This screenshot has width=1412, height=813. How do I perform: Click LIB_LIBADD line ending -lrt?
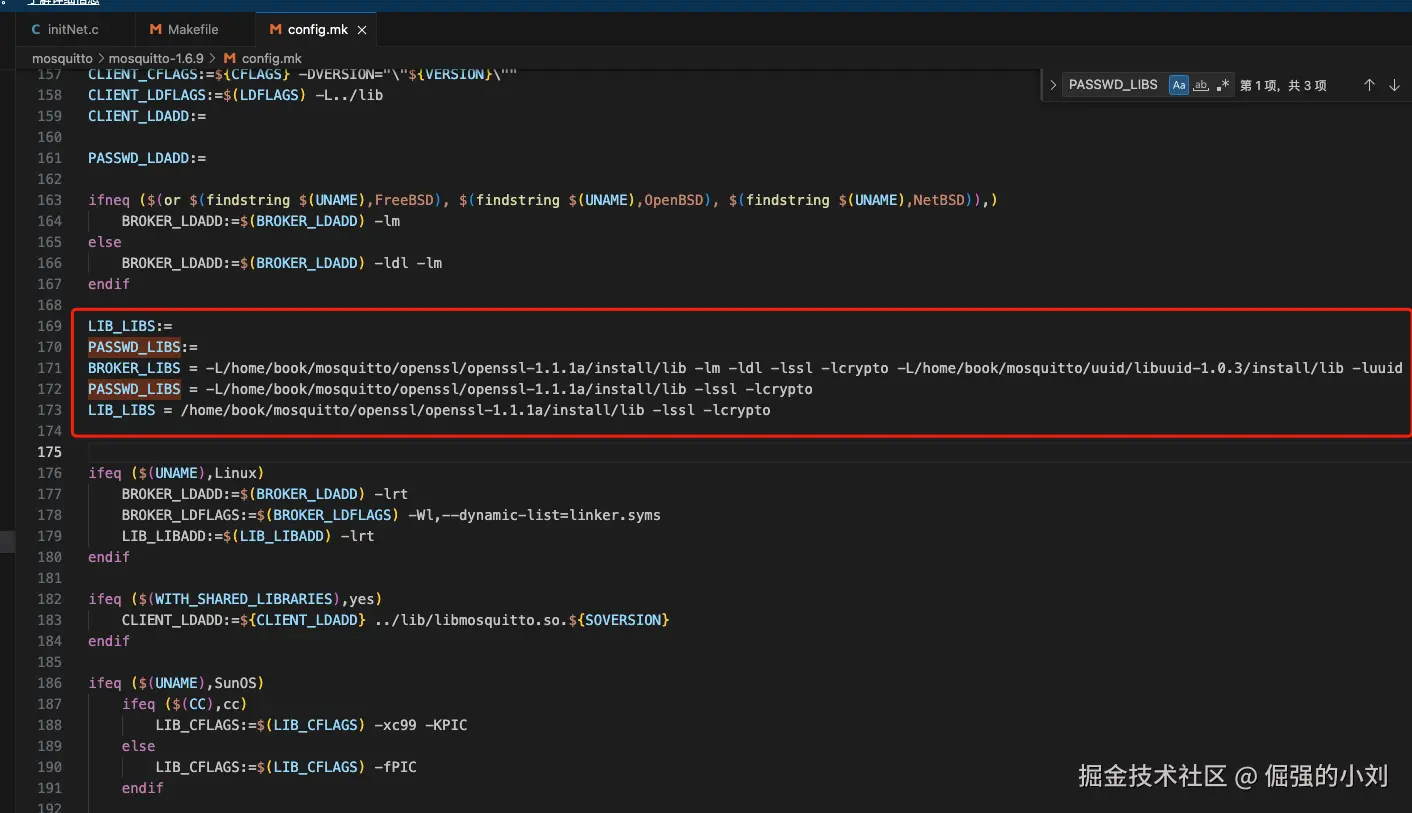pos(248,536)
